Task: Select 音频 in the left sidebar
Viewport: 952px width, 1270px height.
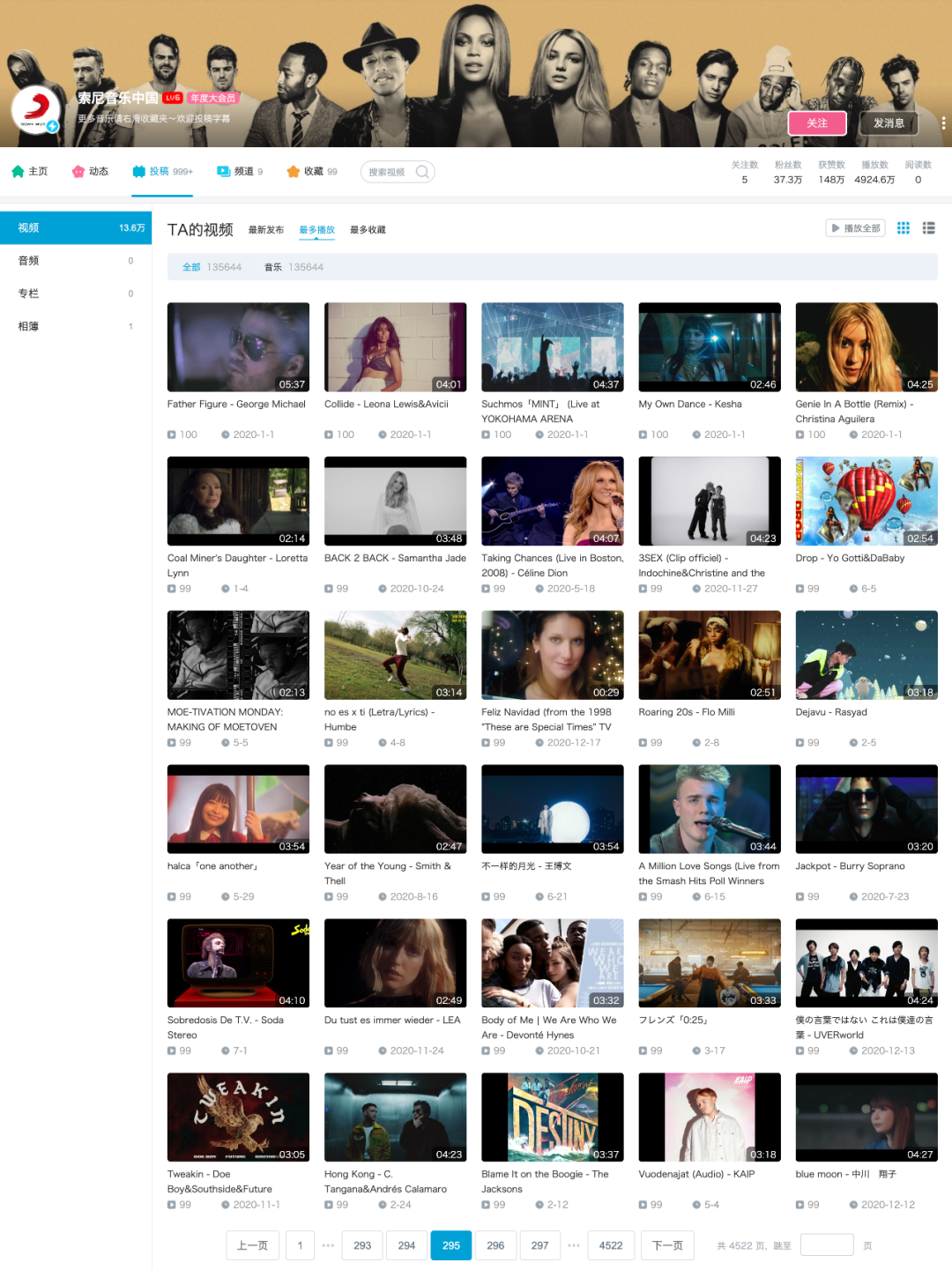Action: point(76,261)
